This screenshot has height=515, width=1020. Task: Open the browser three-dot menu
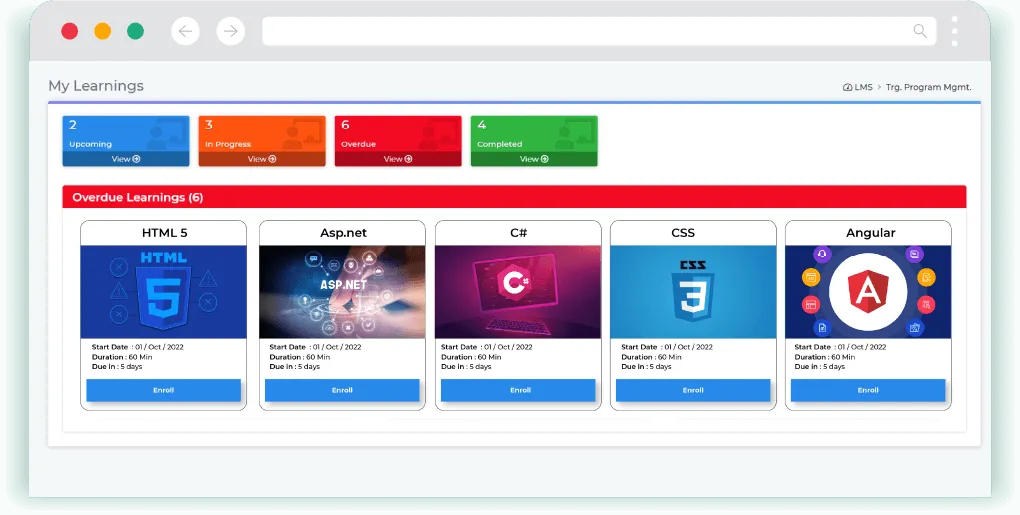(x=954, y=31)
